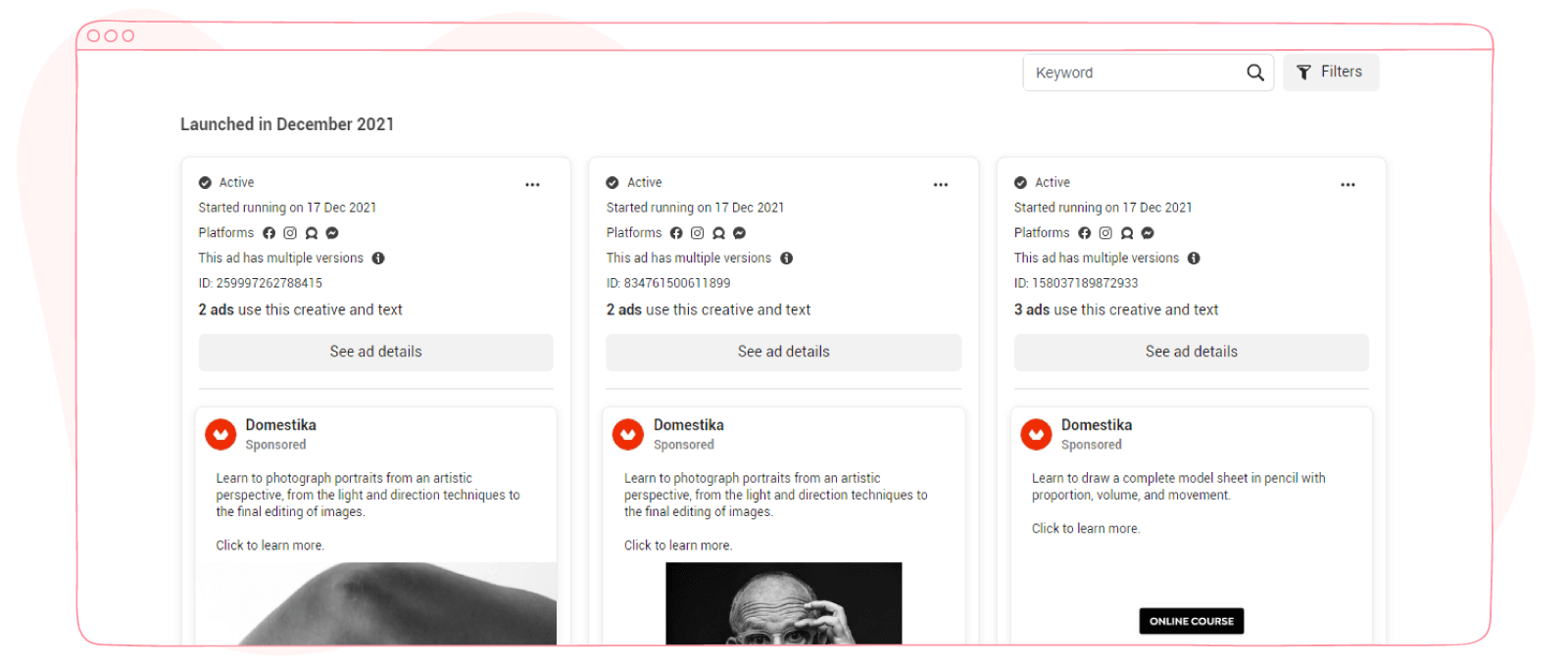Image resolution: width=1568 pixels, height=666 pixels.
Task: Click the Audience Network icon on first ad card
Action: coord(311,232)
